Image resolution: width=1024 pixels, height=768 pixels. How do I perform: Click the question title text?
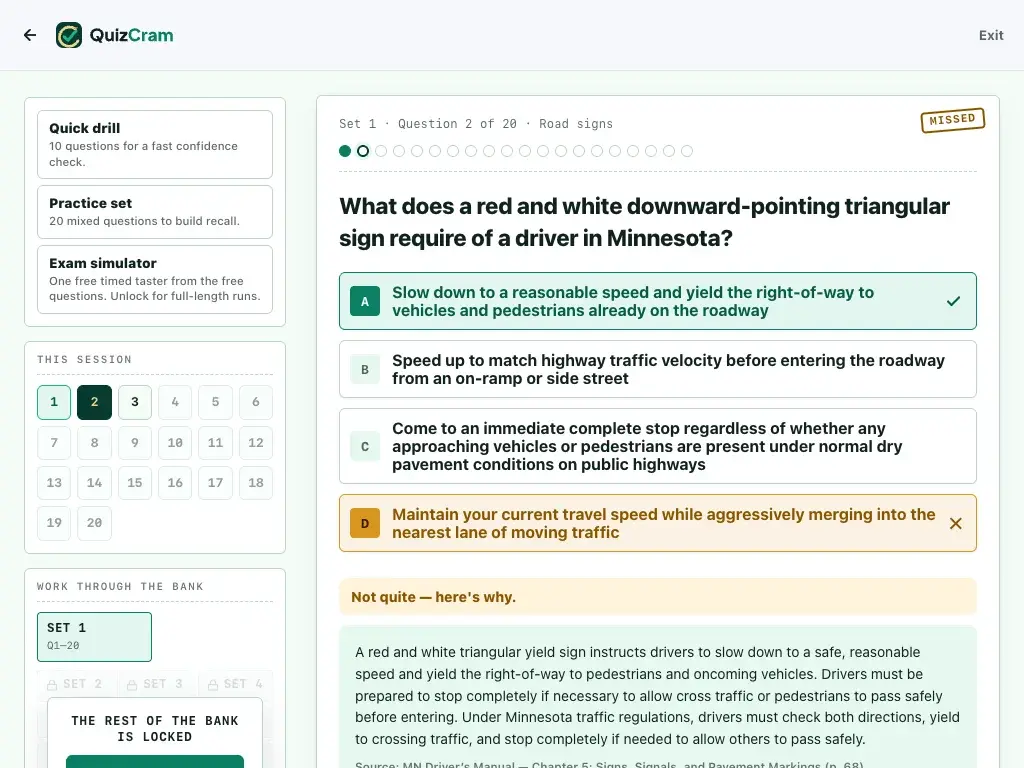644,222
